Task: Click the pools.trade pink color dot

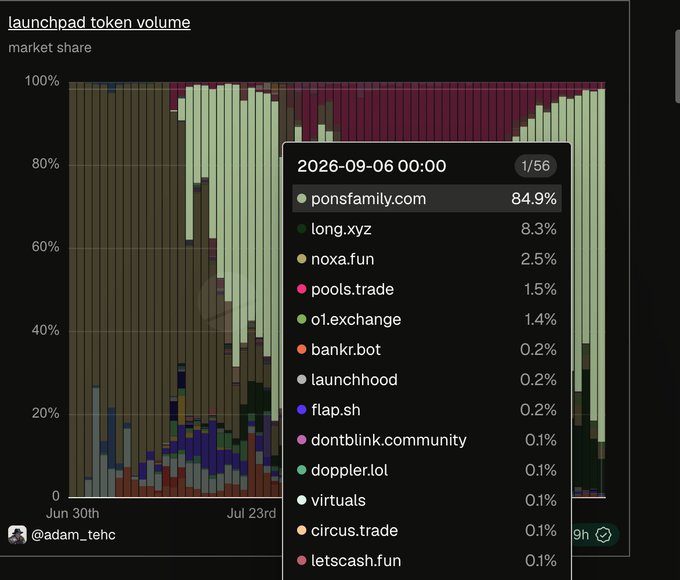Action: pyautogui.click(x=302, y=289)
